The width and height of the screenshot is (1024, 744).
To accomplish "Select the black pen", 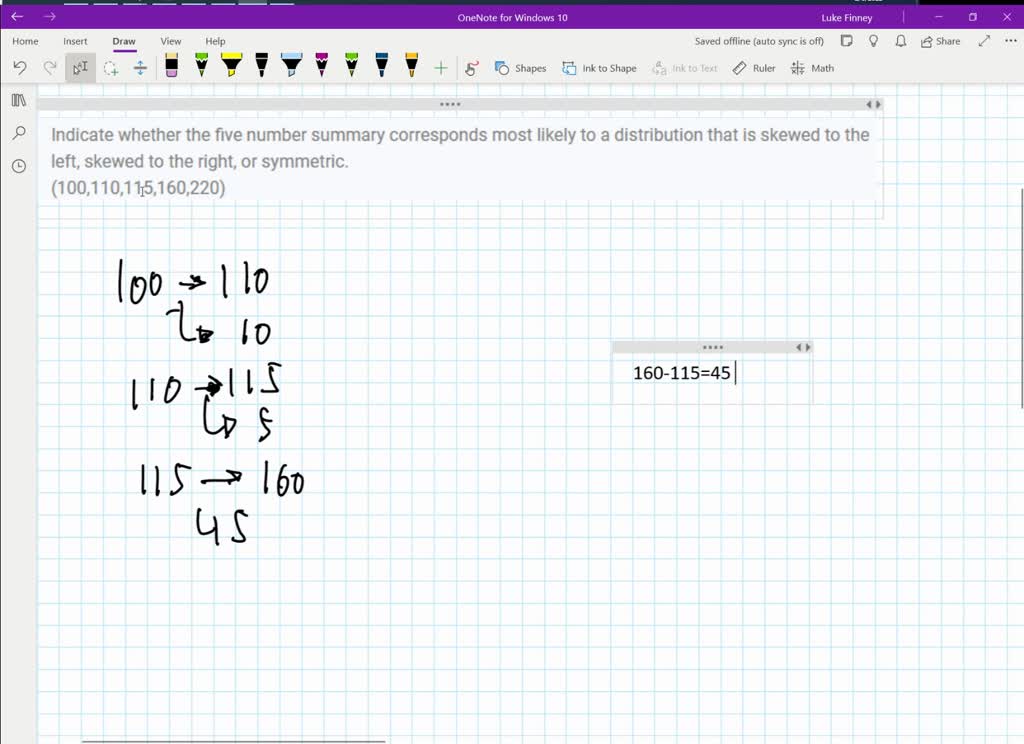I will click(261, 67).
